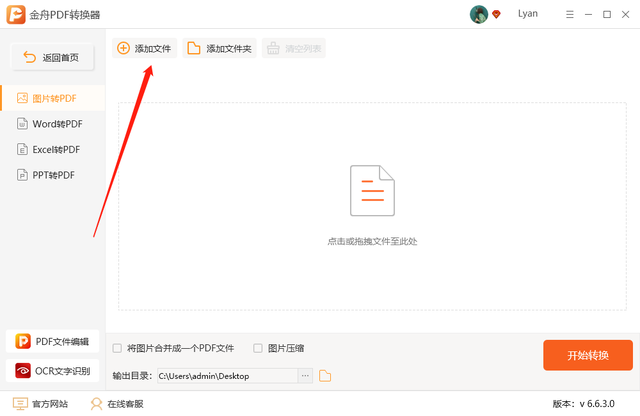Viewport: 640px width, 416px height.
Task: Launch the OCR text recognition tool
Action: (52, 371)
